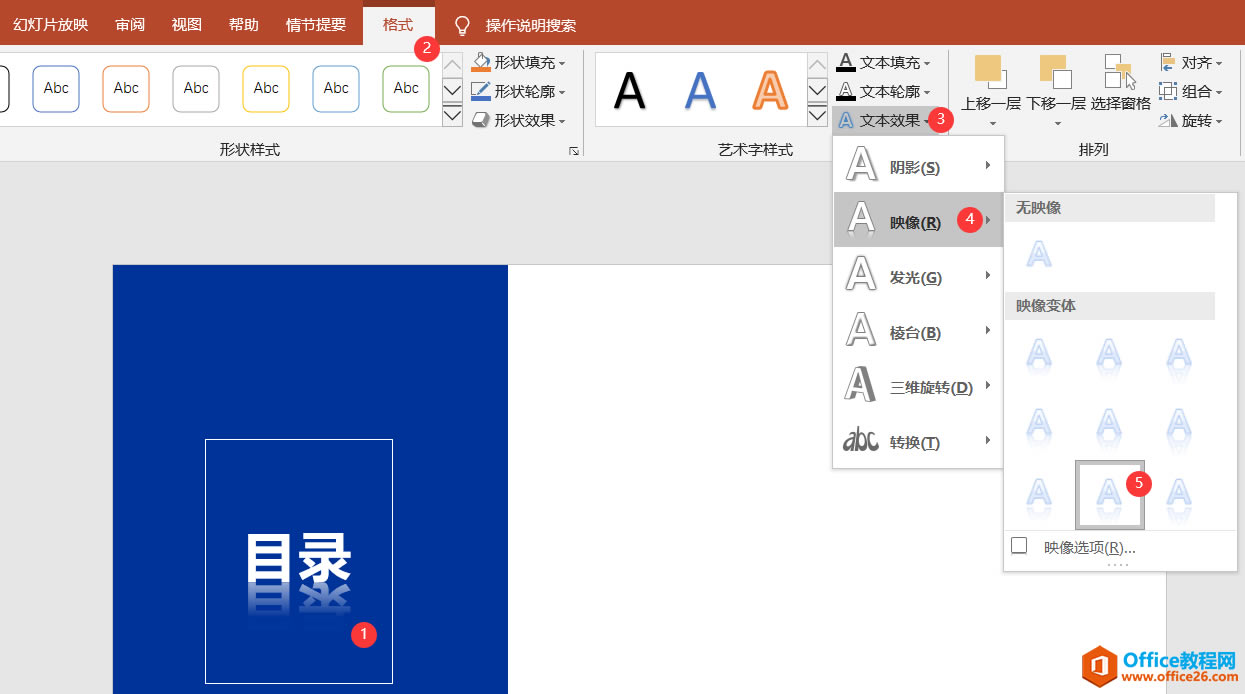1245x694 pixels.
Task: Expand the shape styles gallery
Action: tap(451, 118)
